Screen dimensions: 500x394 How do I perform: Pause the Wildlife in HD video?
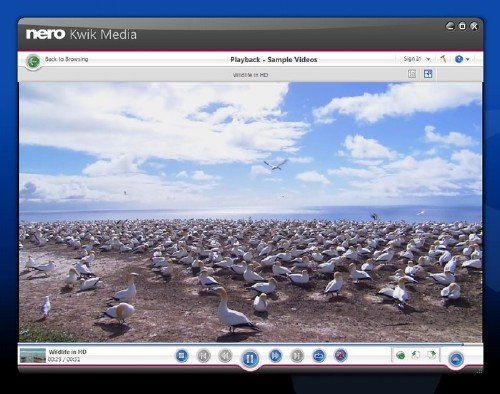250,359
